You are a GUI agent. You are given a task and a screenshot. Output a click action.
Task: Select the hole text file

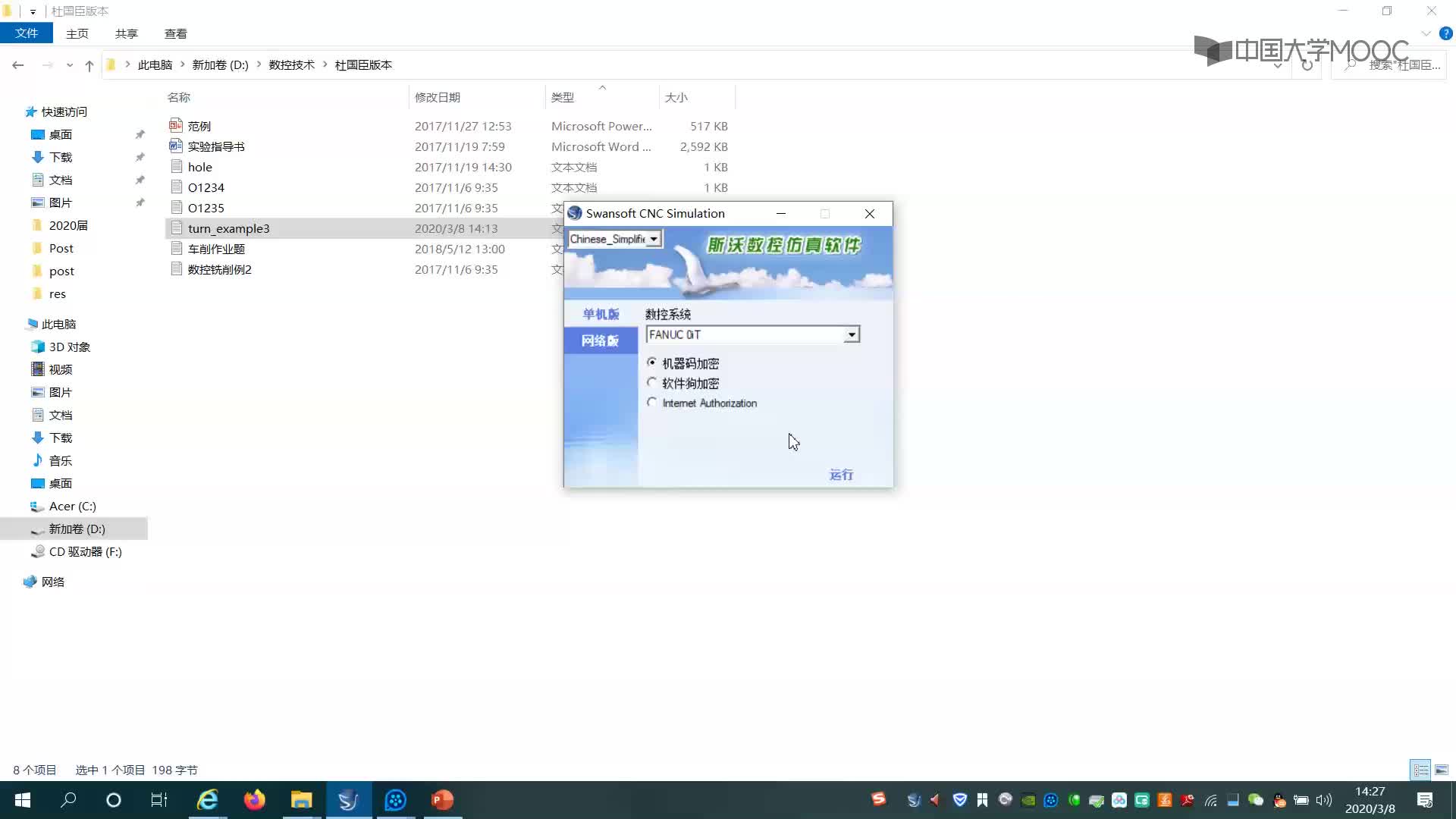[x=200, y=167]
